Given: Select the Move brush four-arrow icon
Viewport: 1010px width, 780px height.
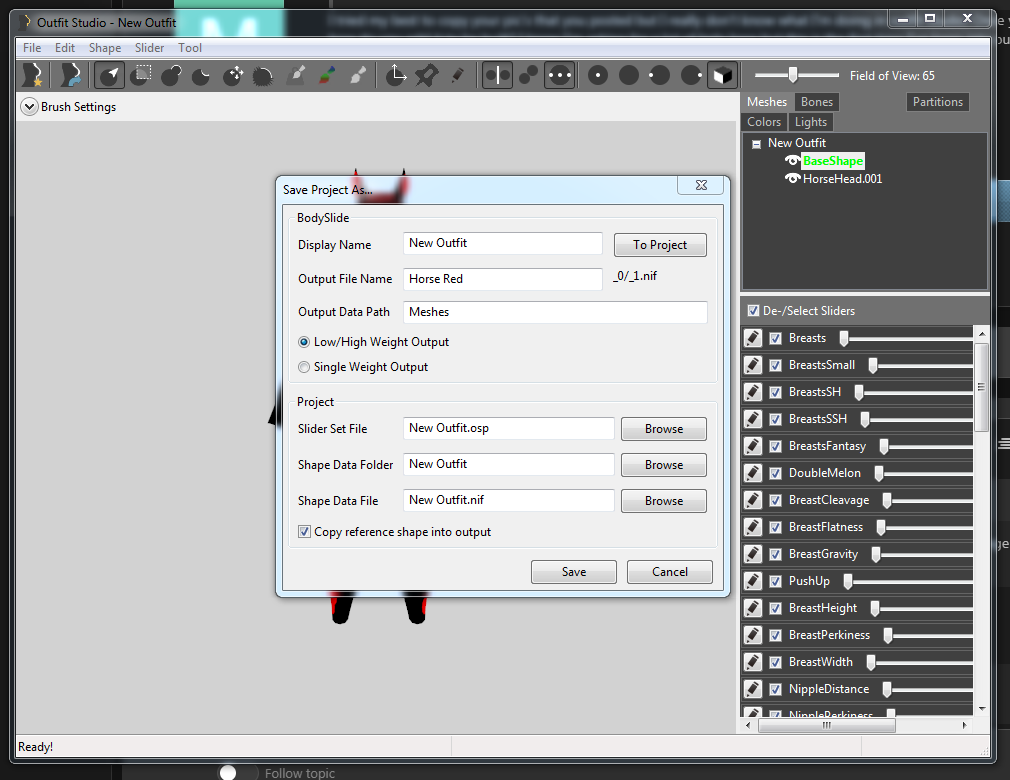Looking at the screenshot, I should (x=233, y=75).
